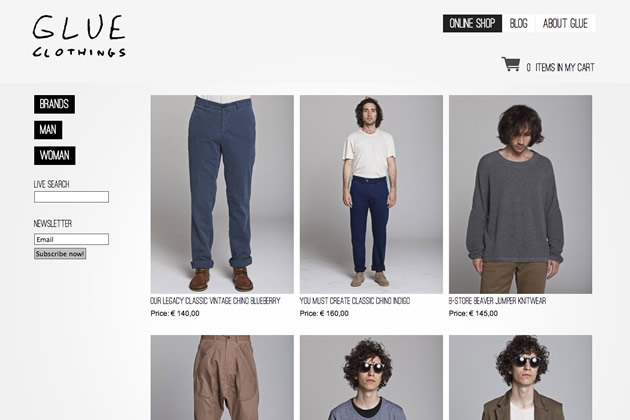The height and width of the screenshot is (420, 630).
Task: Open B-Store Beaver Jumper Knitwear title
Action: coord(497,301)
